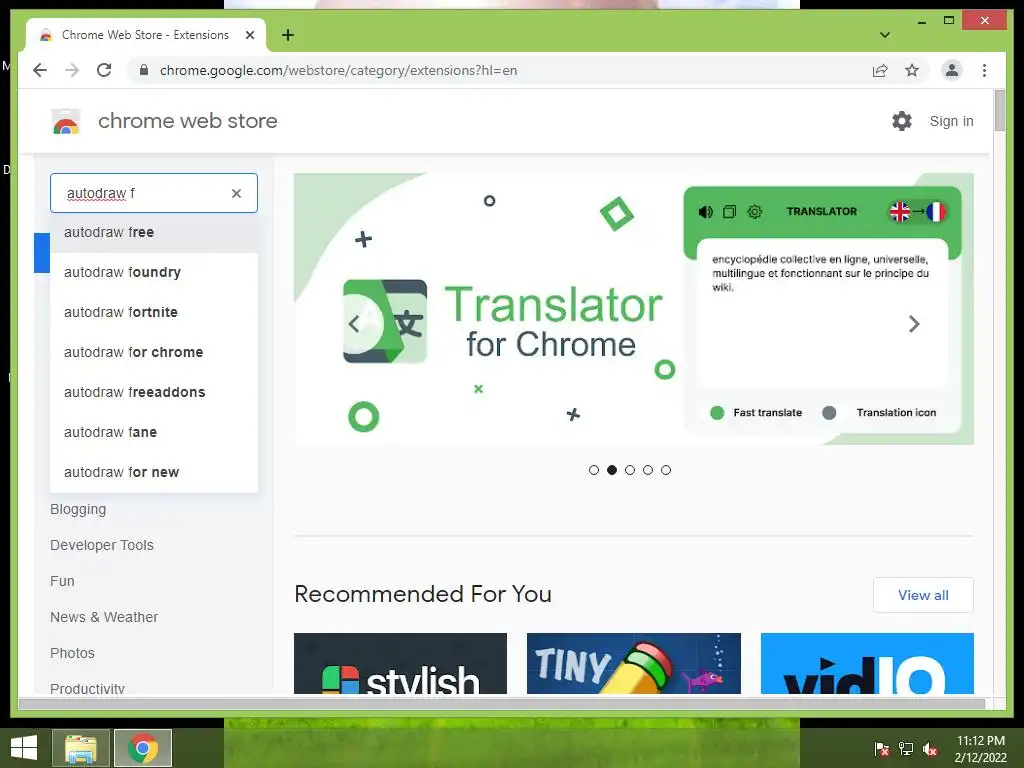Select first carousel dot
The width and height of the screenshot is (1024, 768).
[594, 470]
